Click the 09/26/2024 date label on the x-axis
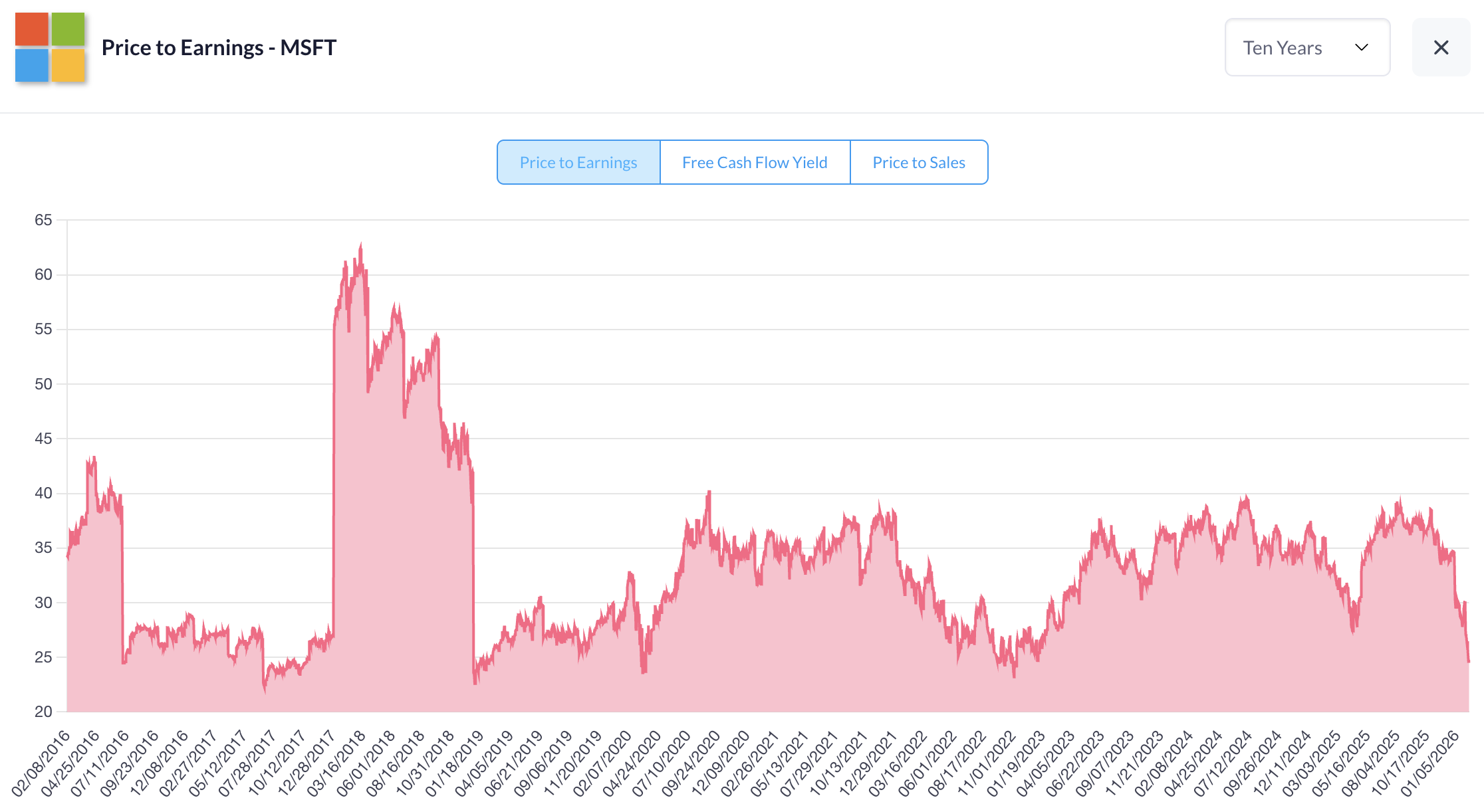This screenshot has height=812, width=1484. coord(1253,763)
